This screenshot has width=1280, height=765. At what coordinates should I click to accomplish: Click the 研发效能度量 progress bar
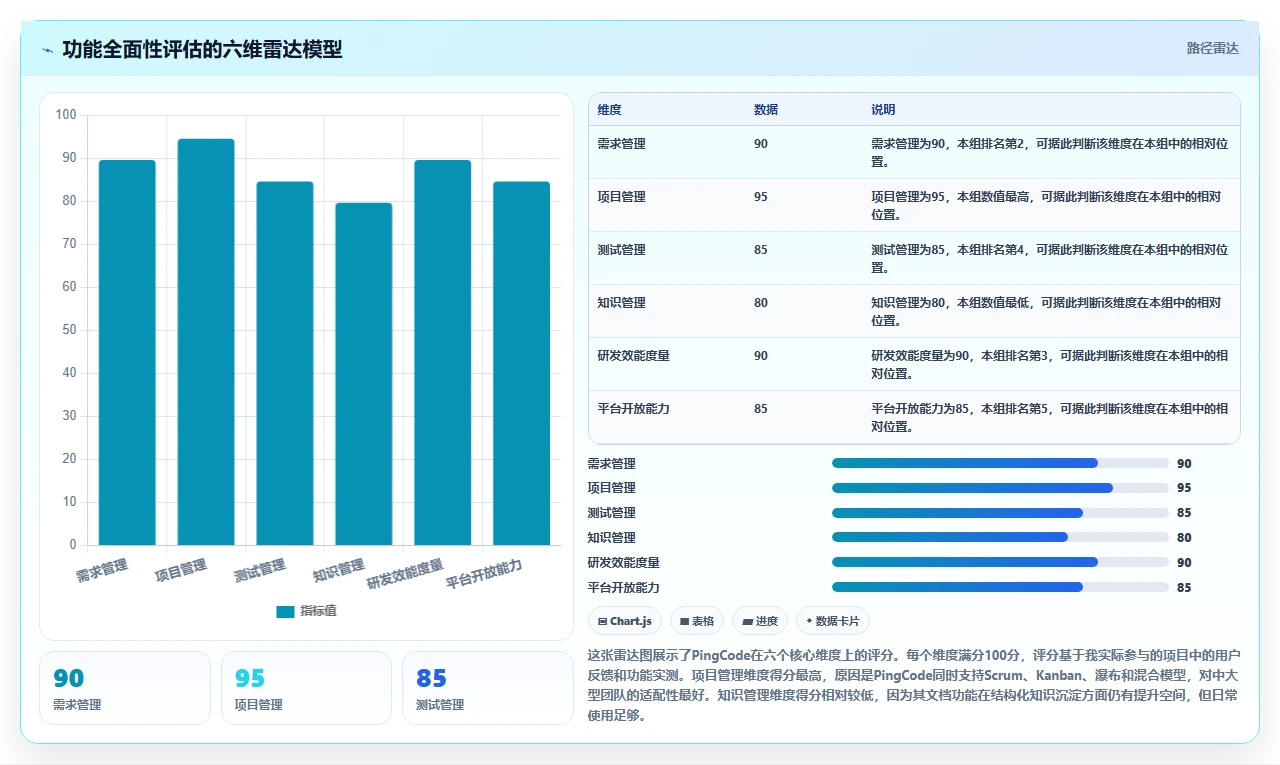coord(1000,562)
